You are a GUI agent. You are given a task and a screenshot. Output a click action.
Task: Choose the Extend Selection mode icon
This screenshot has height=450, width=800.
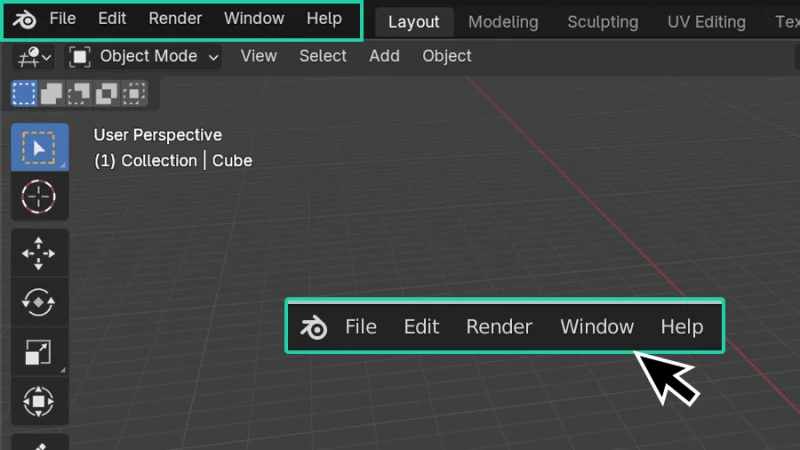tap(52, 93)
